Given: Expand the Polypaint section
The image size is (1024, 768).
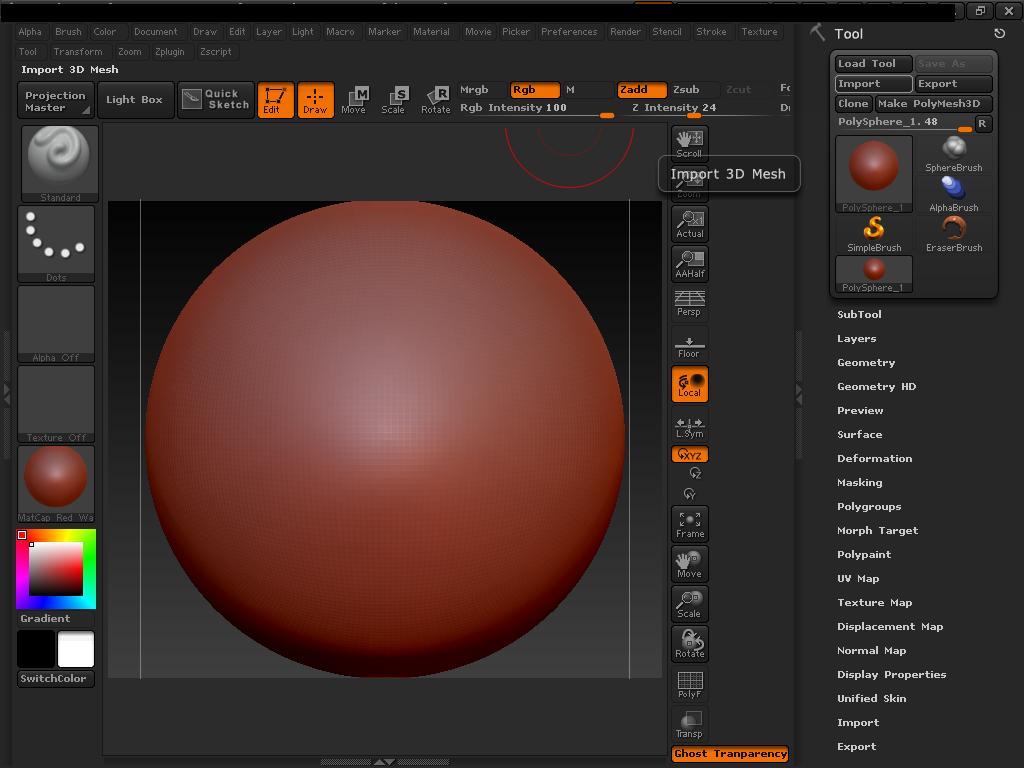Looking at the screenshot, I should pyautogui.click(x=864, y=554).
